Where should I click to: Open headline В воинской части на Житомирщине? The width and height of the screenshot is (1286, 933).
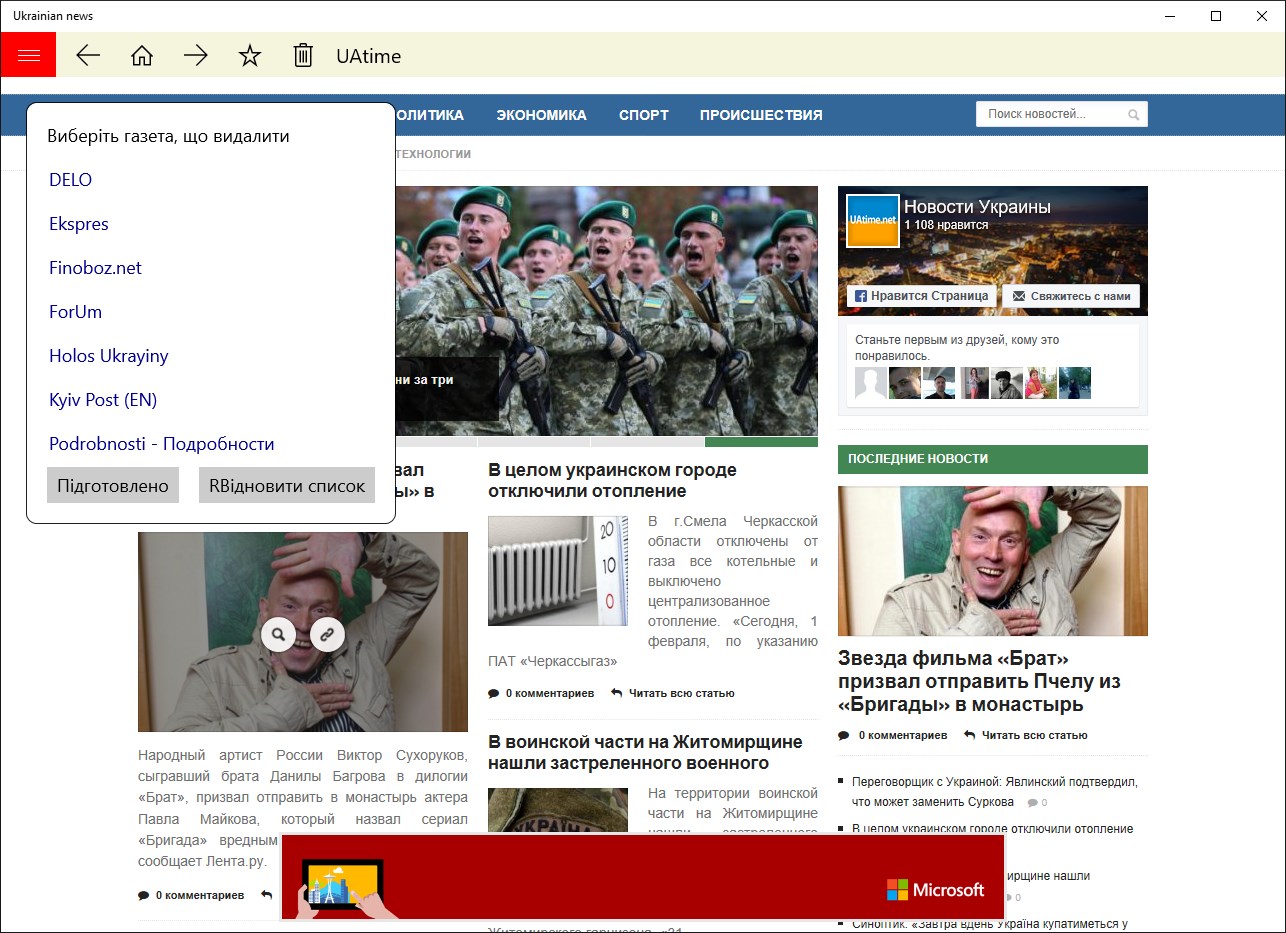click(645, 752)
